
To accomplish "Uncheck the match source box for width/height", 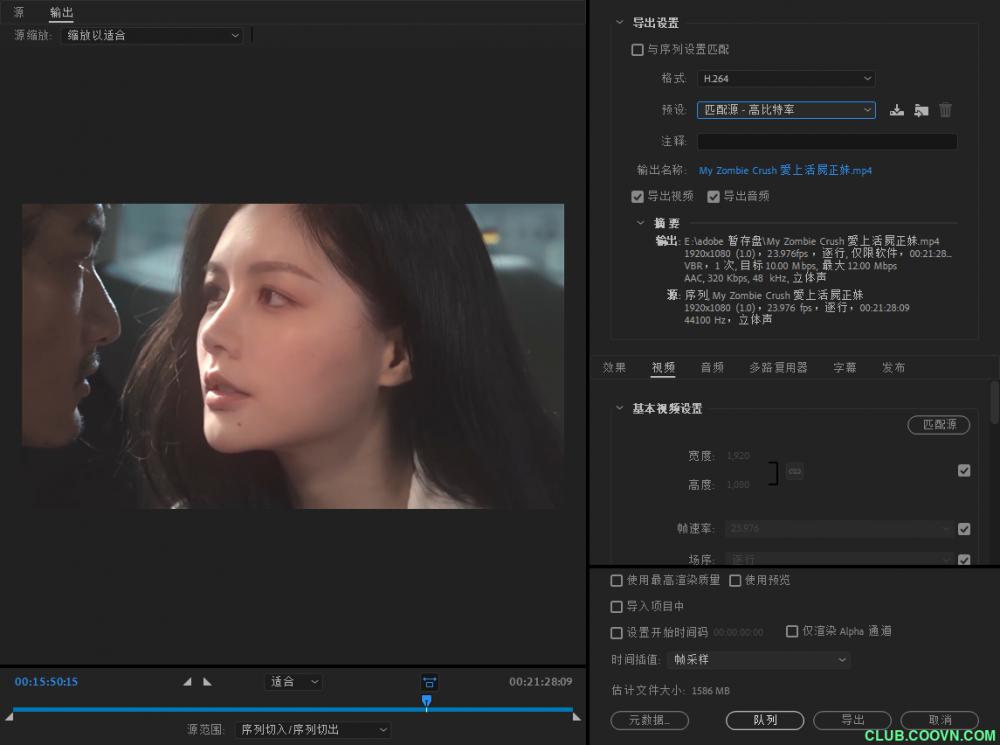I will [964, 471].
